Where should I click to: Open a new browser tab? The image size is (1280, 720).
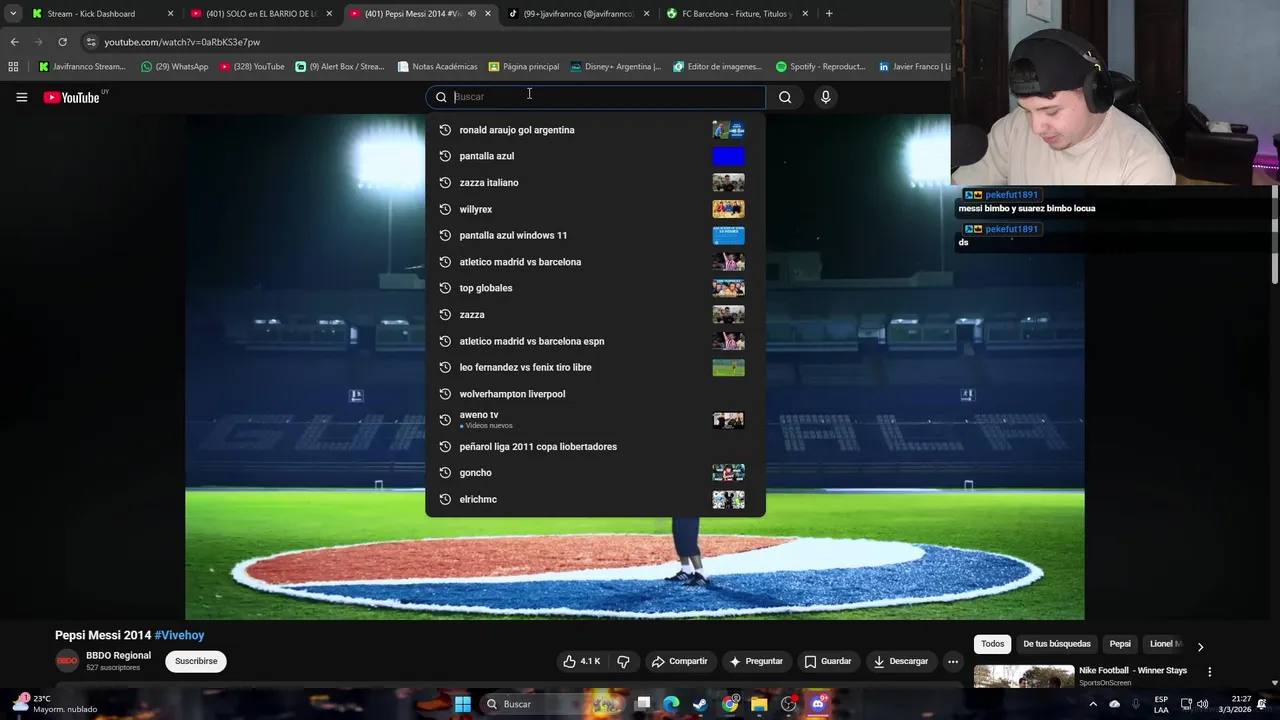click(x=829, y=14)
